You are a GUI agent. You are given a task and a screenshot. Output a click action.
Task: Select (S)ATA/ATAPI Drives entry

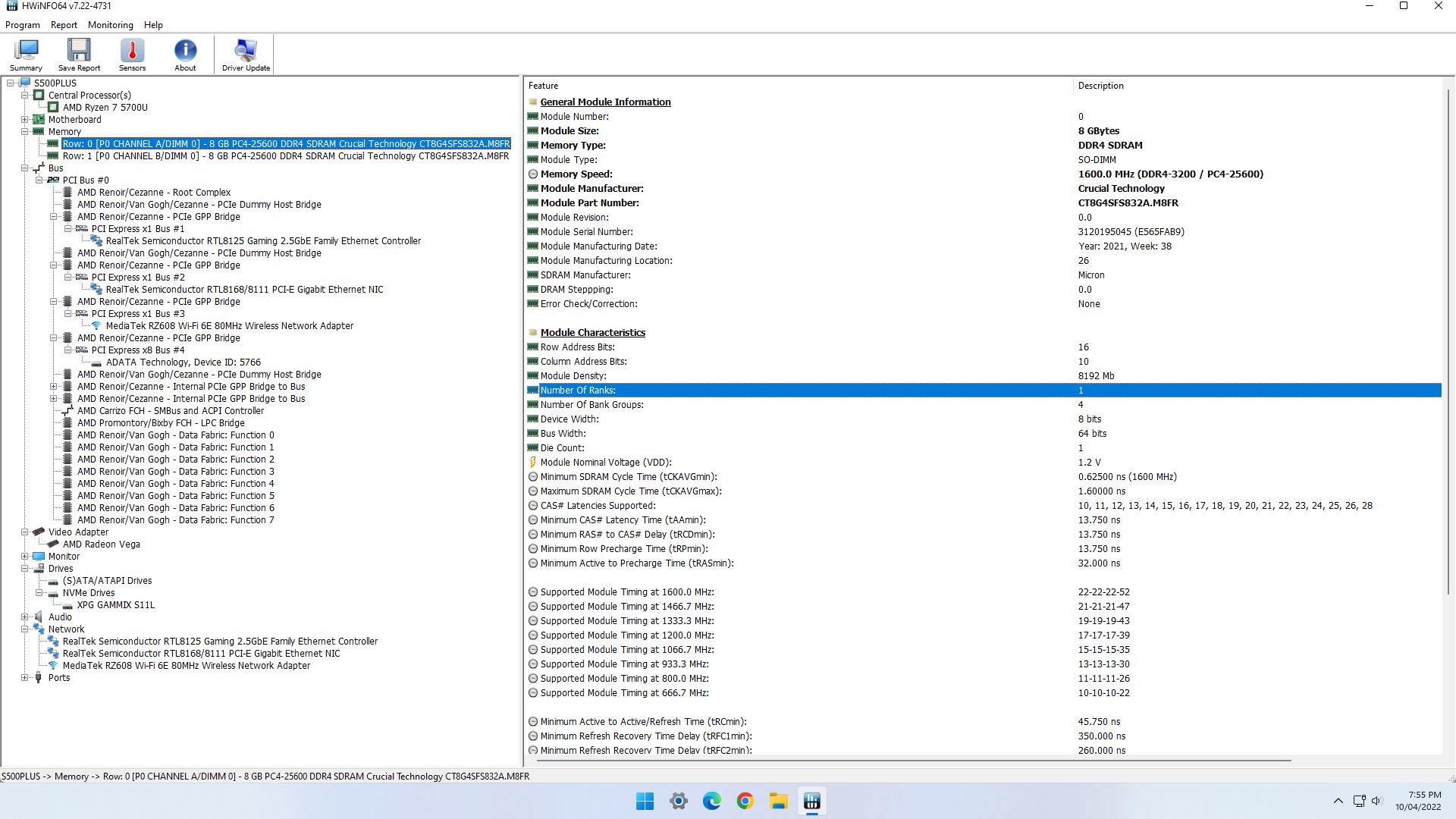[107, 581]
